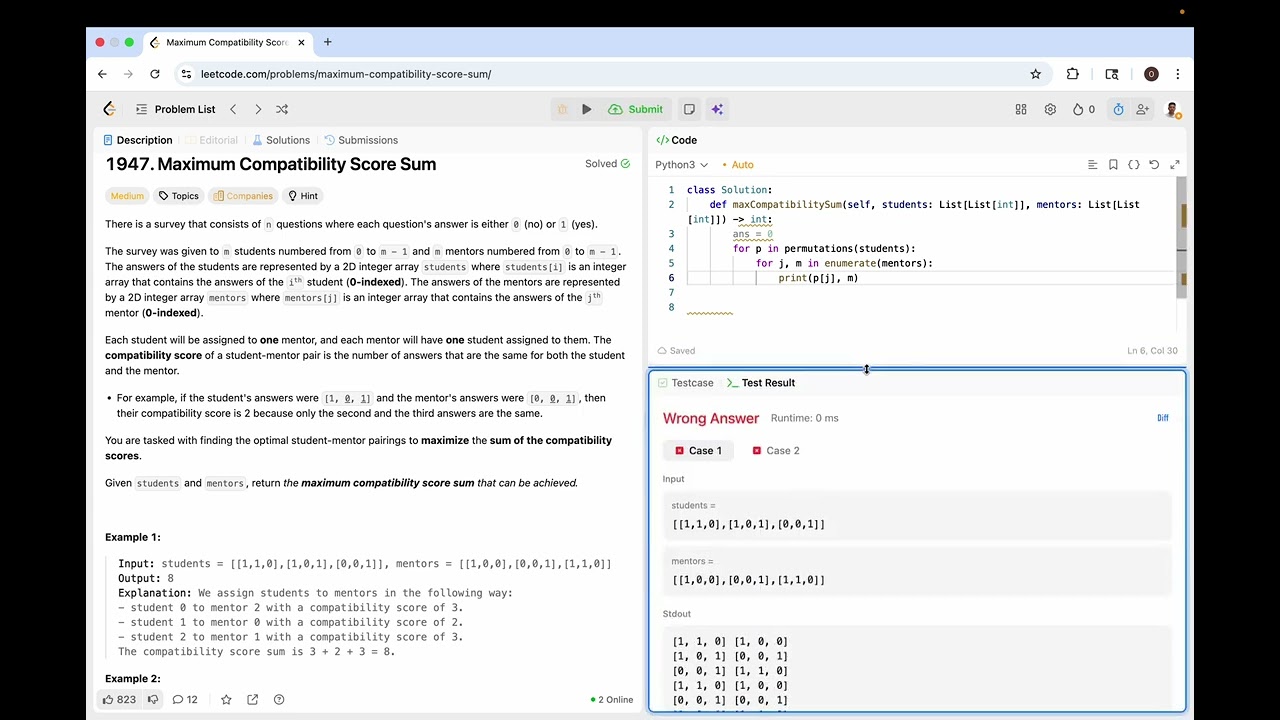Click the editor vertical scrollbar

tap(1181, 237)
